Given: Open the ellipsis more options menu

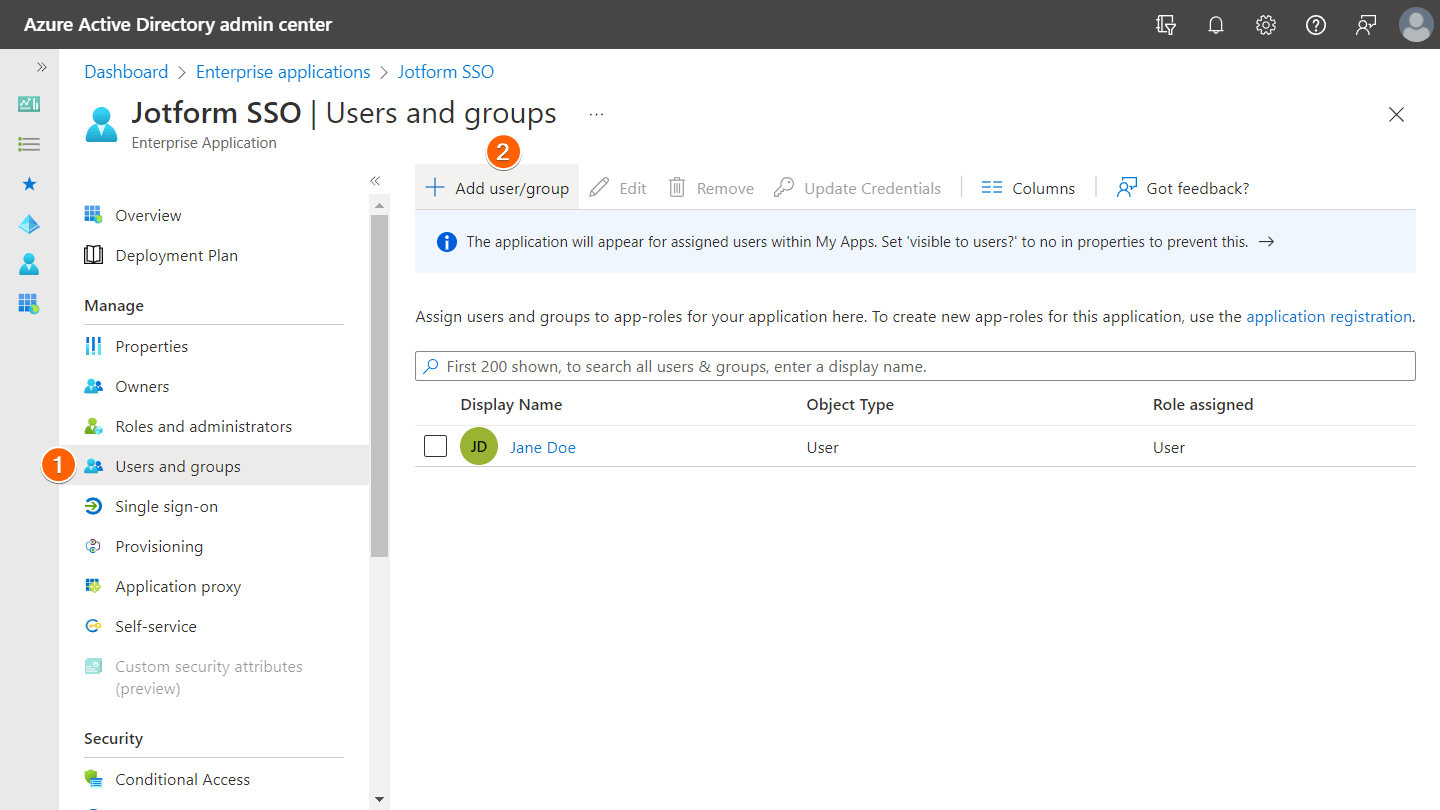Looking at the screenshot, I should tap(596, 115).
